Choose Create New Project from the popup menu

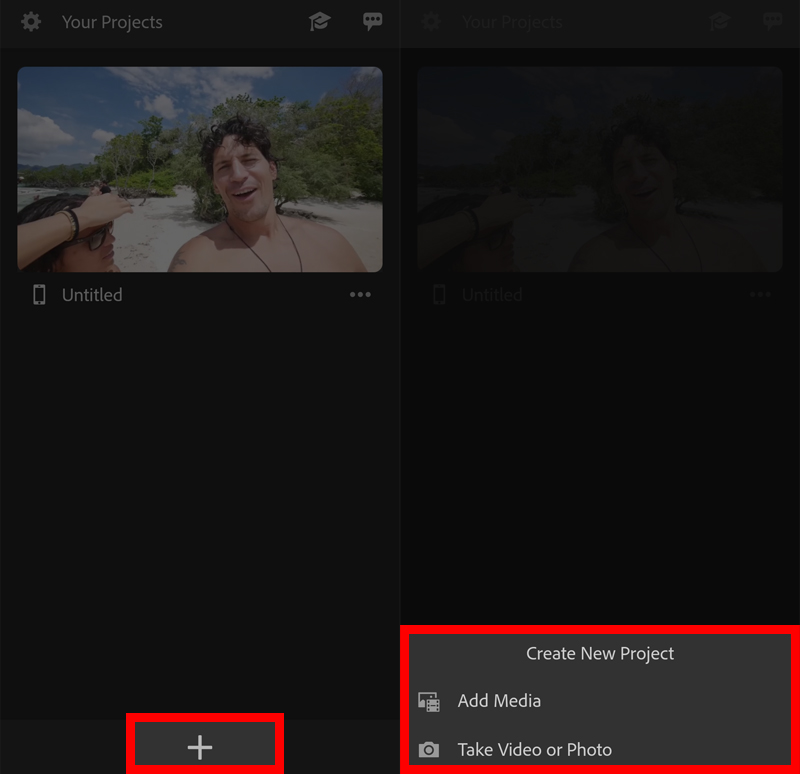[x=599, y=653]
